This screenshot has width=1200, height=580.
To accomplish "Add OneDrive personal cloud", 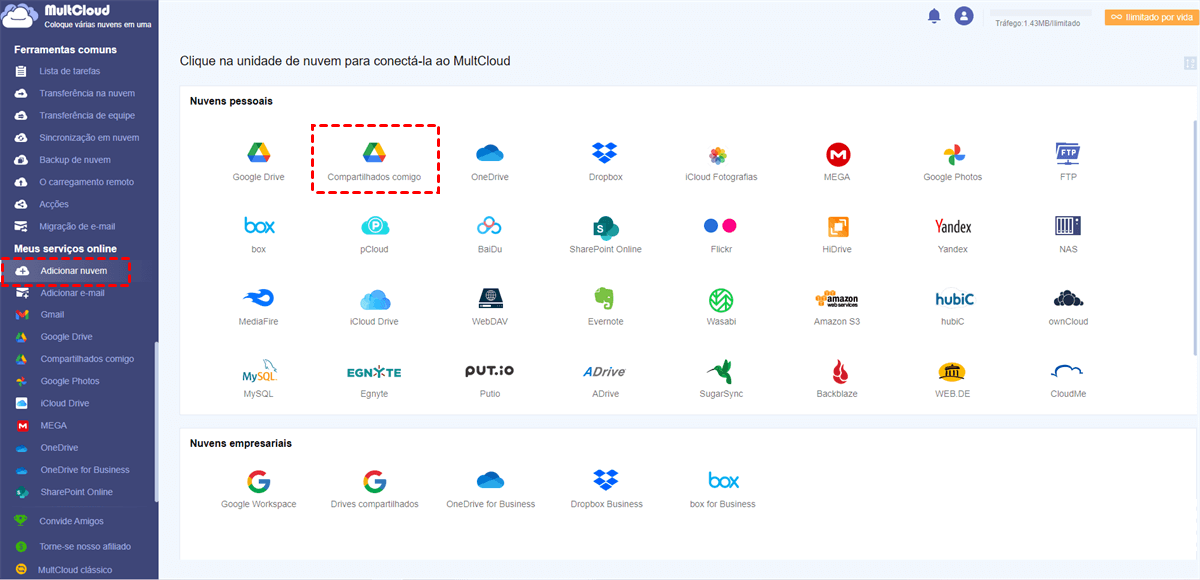I will click(x=490, y=161).
